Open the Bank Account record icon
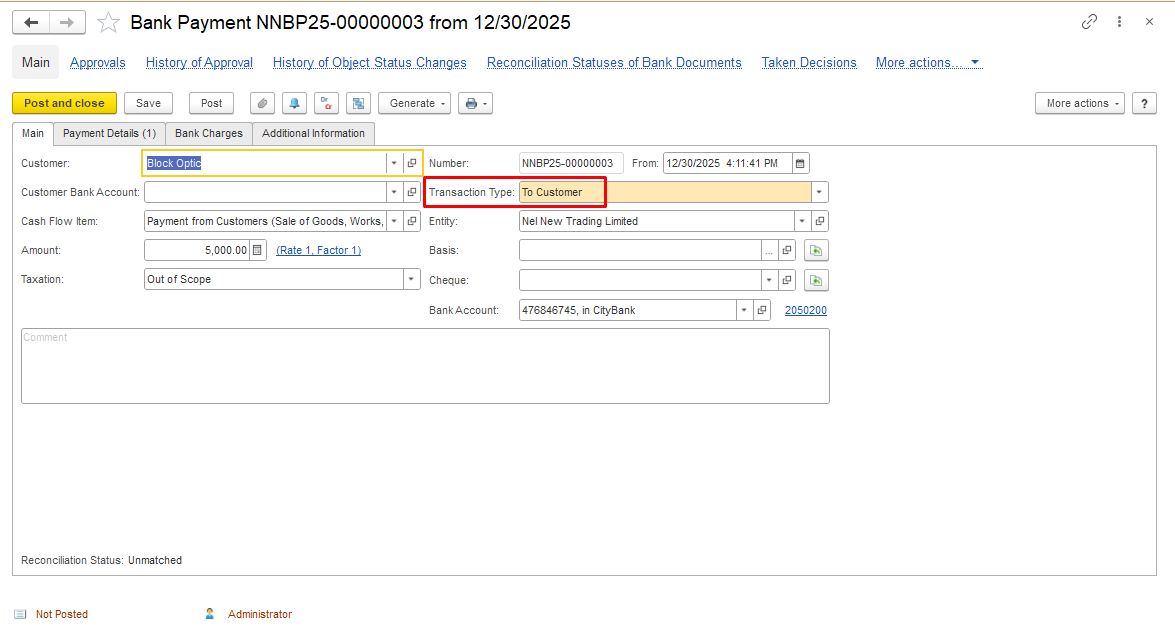 pyautogui.click(x=762, y=310)
